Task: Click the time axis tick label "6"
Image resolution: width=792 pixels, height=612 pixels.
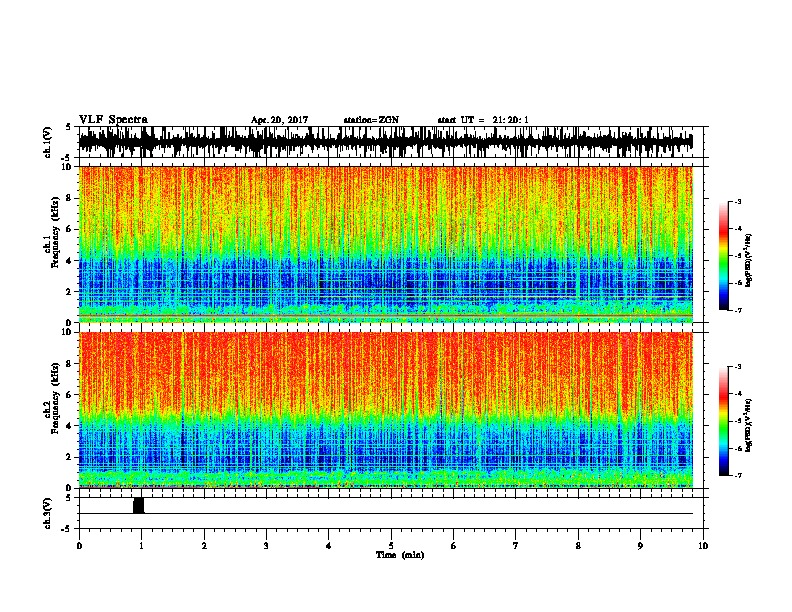Action: [454, 546]
